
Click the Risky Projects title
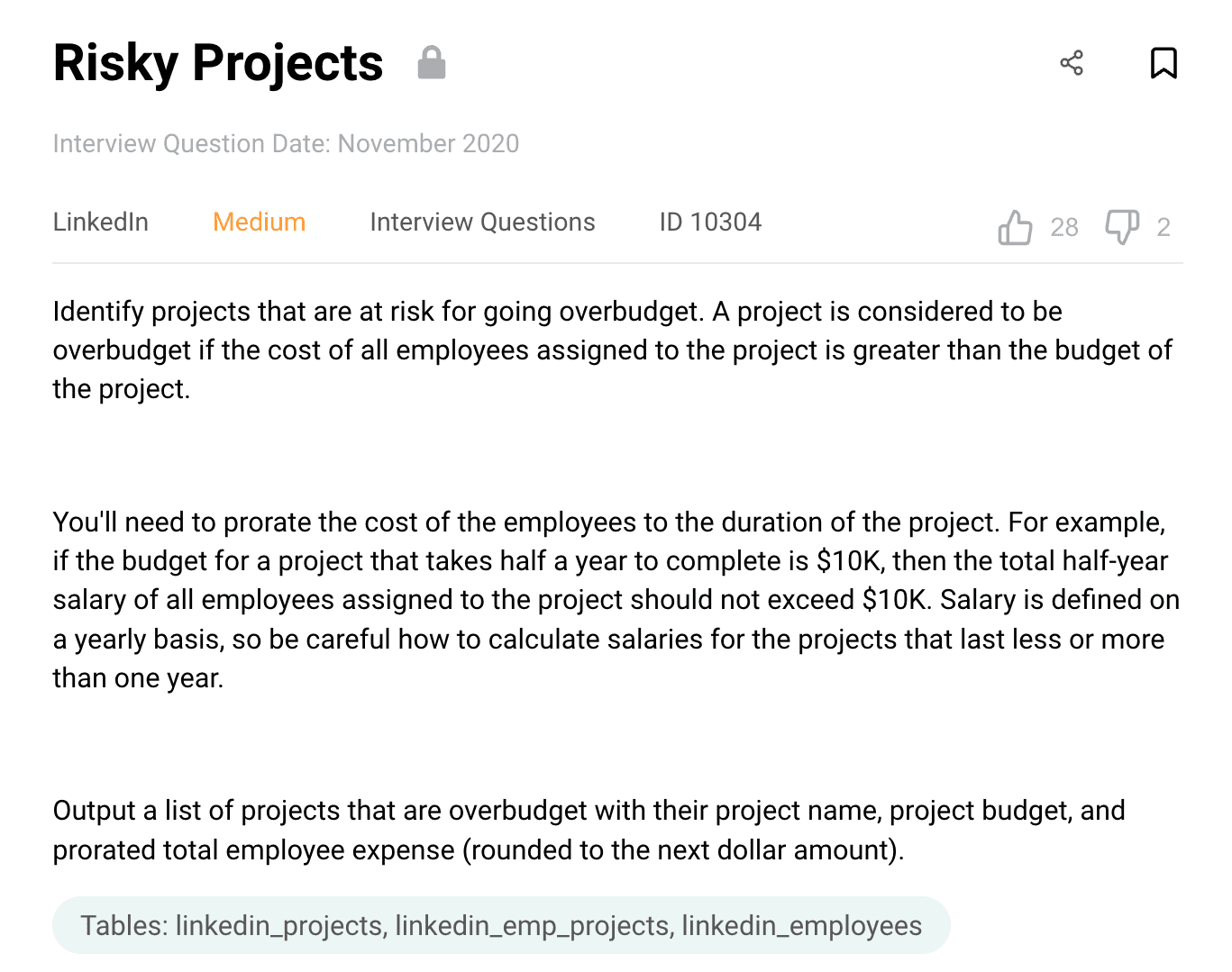[218, 63]
